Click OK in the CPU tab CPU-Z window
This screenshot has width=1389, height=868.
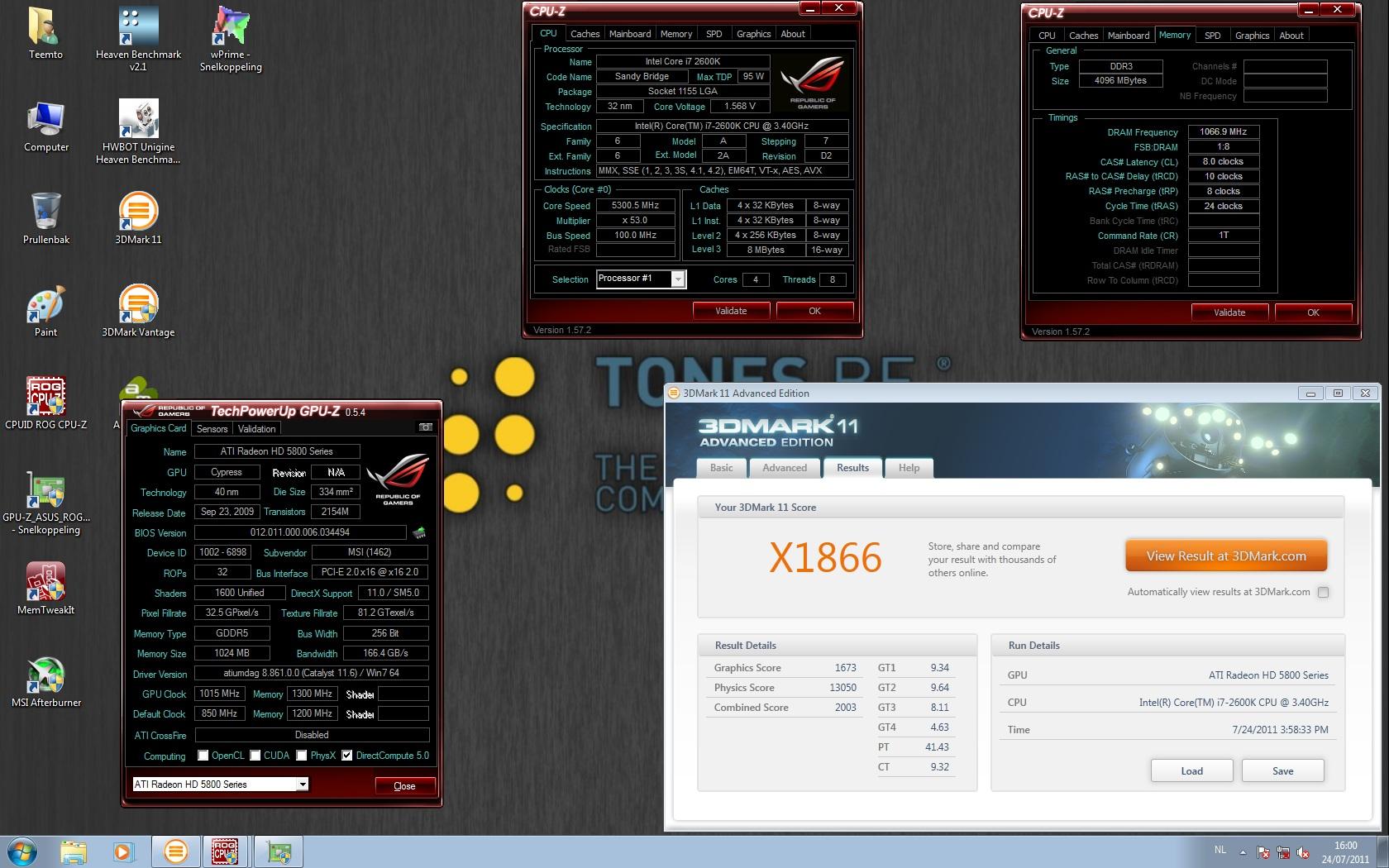point(814,311)
